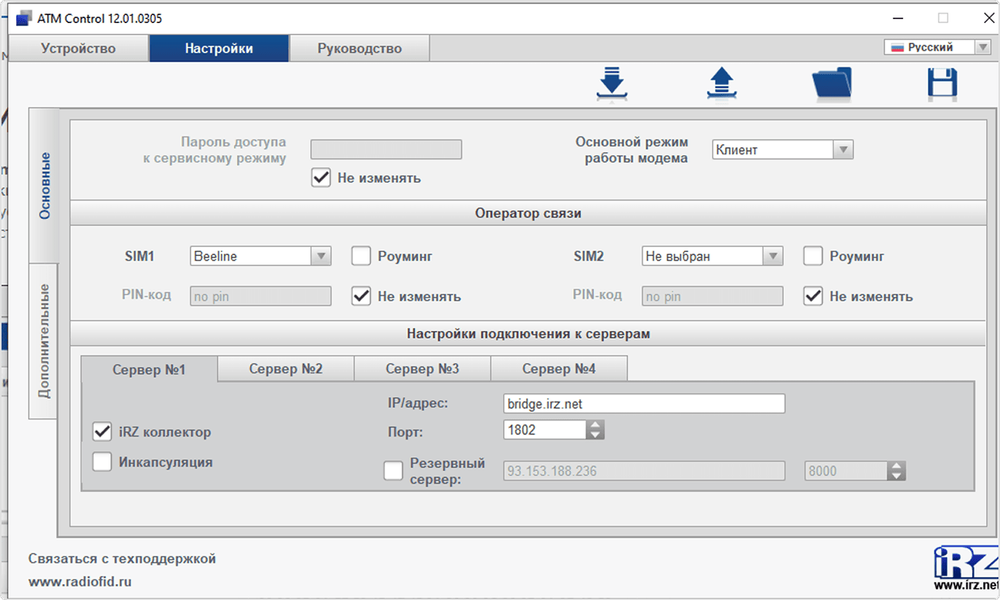Click the ATM Control app icon in title bar
1000x600 pixels.
tap(23, 18)
